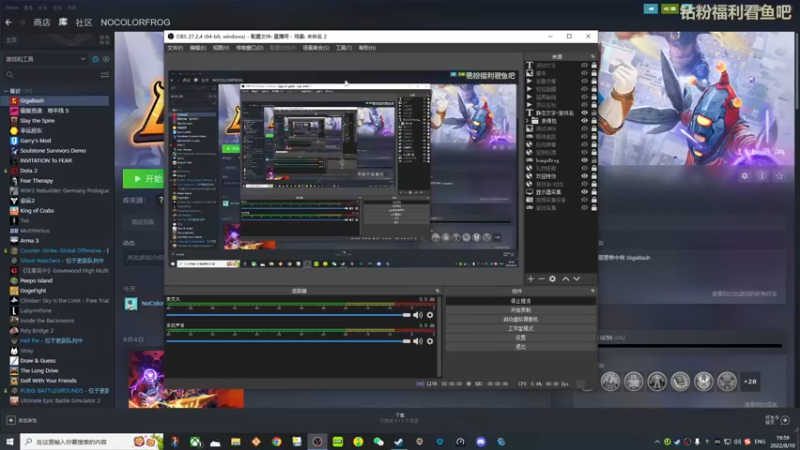
Task: Open Discord from the Windows taskbar
Action: pyautogui.click(x=481, y=441)
